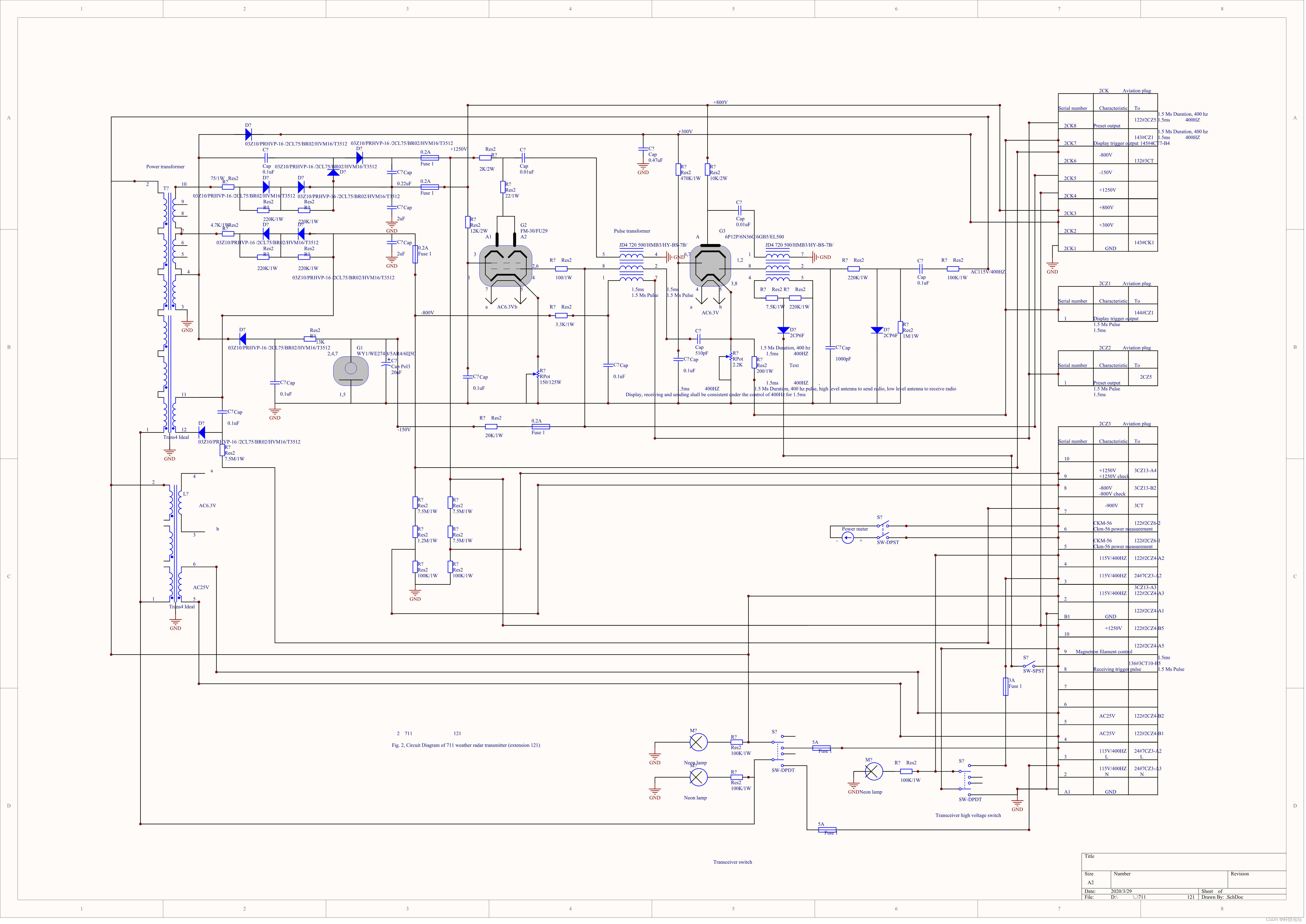Select the 470K/1W resistor

tap(678, 170)
